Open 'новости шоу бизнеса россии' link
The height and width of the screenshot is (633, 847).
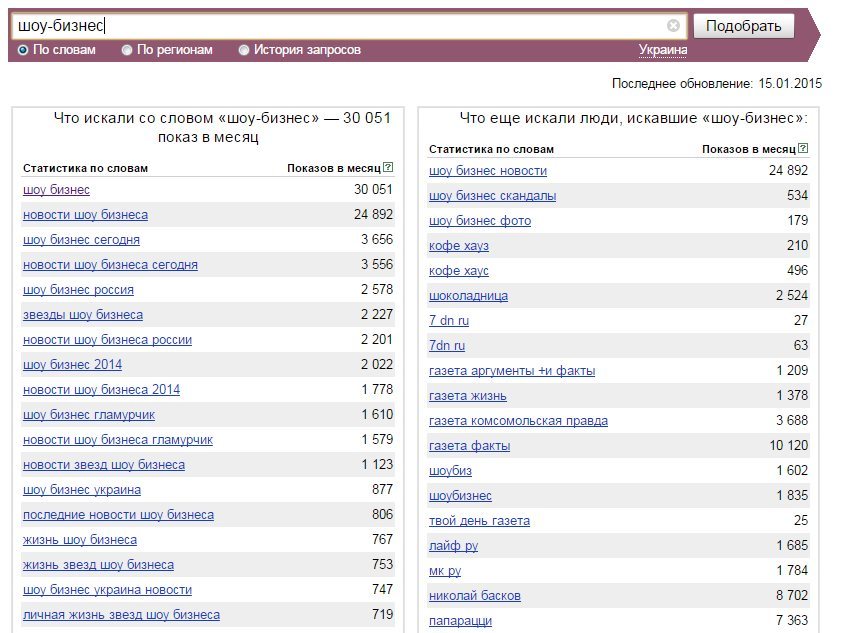pos(107,340)
